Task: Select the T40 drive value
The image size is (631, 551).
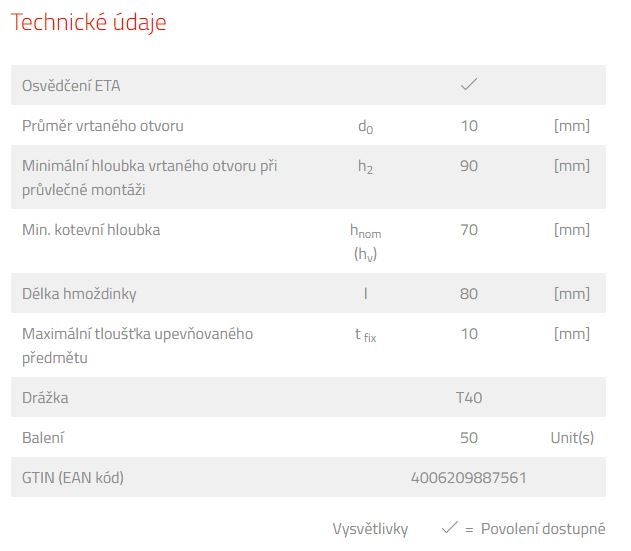Action: pyautogui.click(x=468, y=398)
